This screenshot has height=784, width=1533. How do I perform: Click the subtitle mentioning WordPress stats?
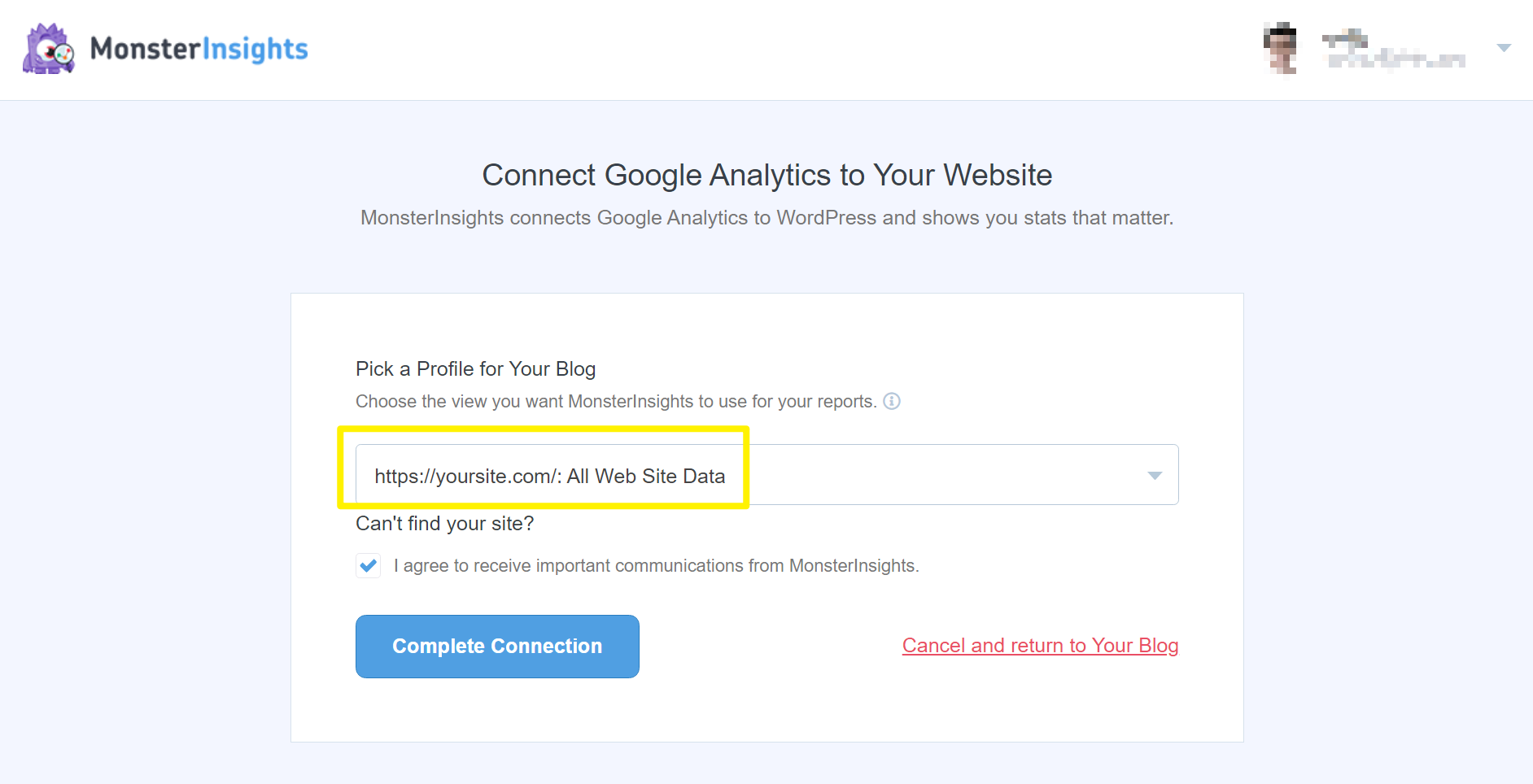point(766,218)
